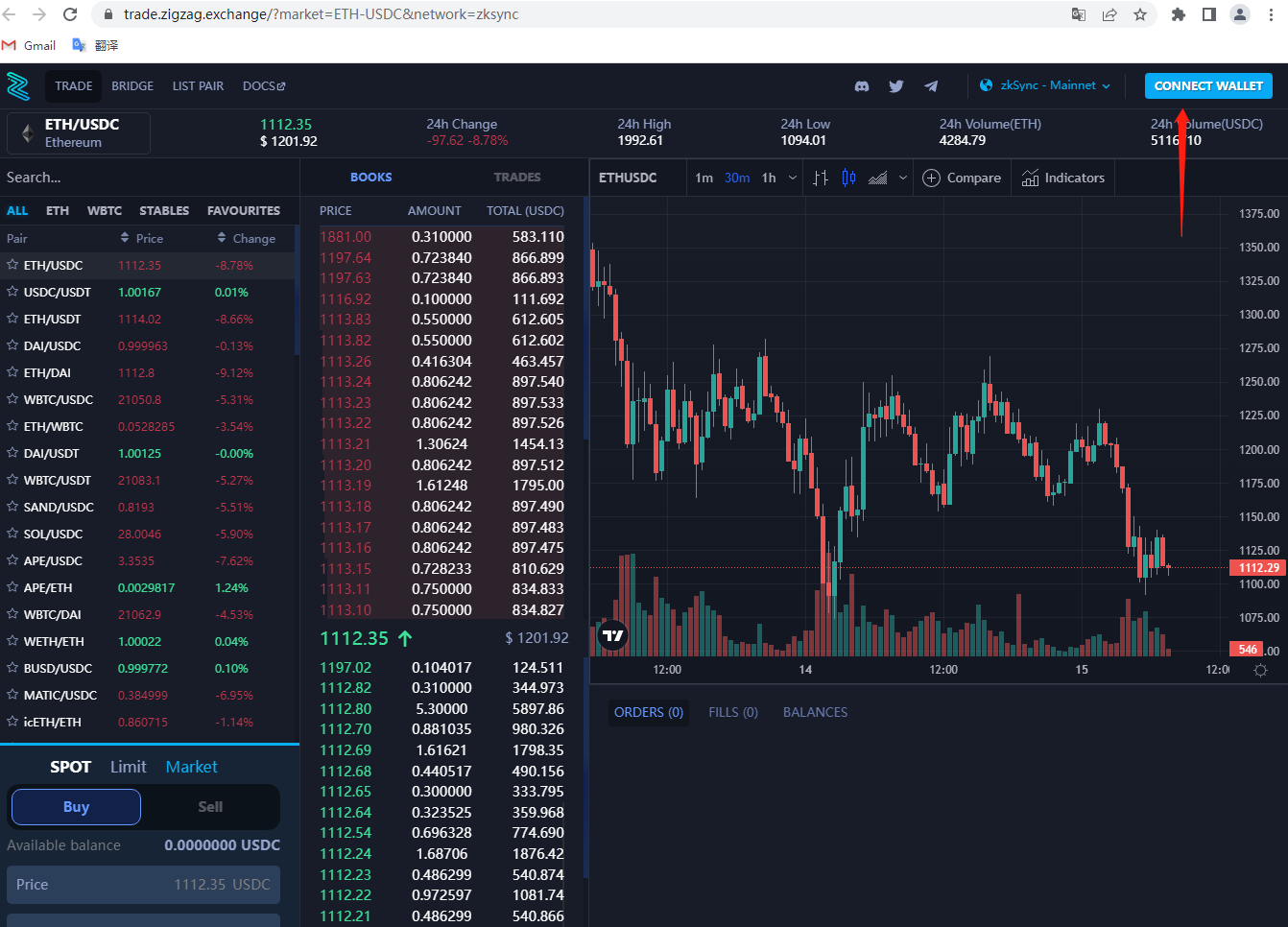Click the pair Search input field
The image size is (1288, 927).
click(149, 178)
